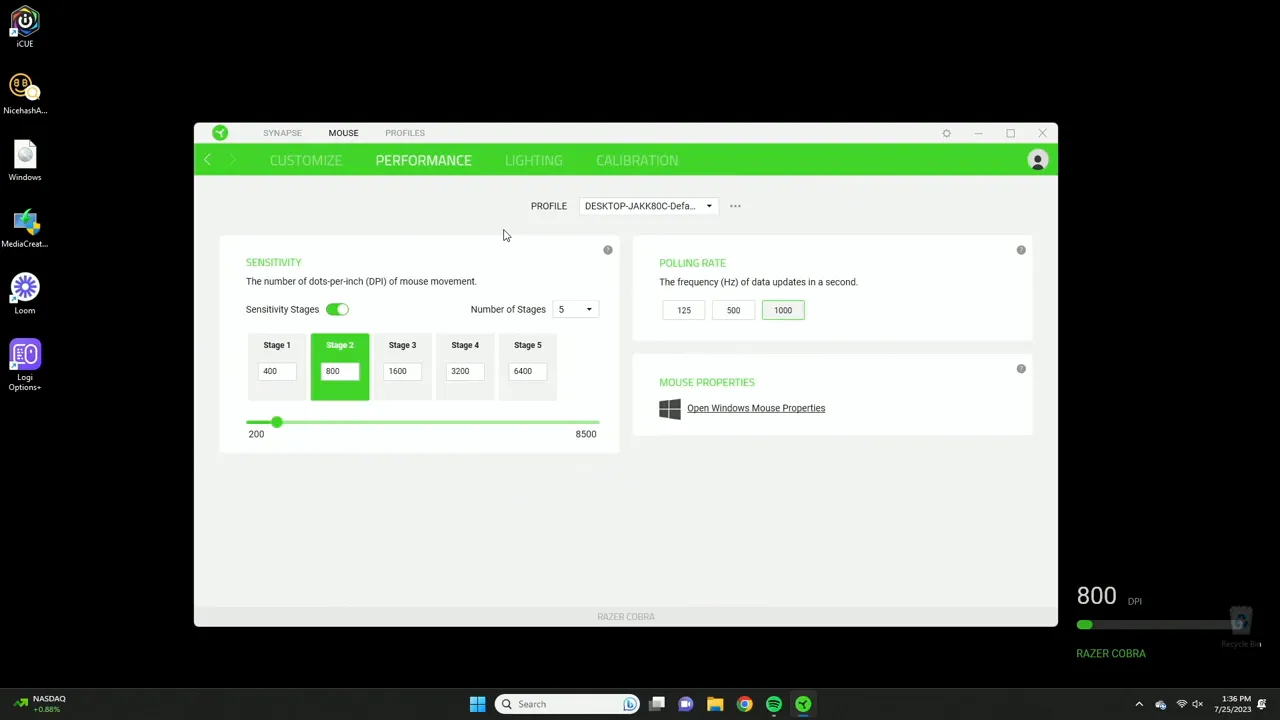Select the 500 Hz polling rate

coord(733,310)
